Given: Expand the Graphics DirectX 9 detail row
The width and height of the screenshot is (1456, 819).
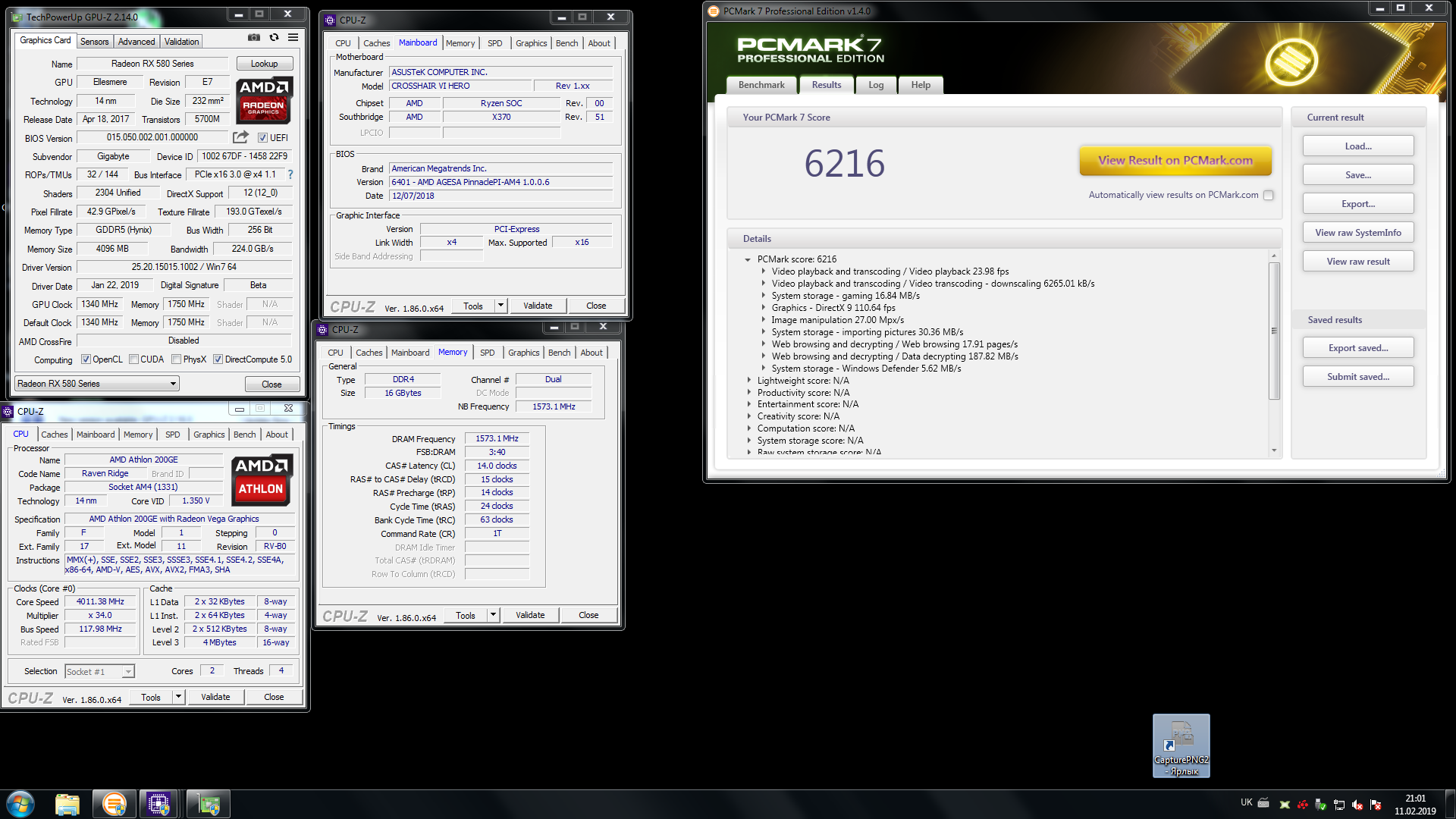Looking at the screenshot, I should (x=764, y=308).
